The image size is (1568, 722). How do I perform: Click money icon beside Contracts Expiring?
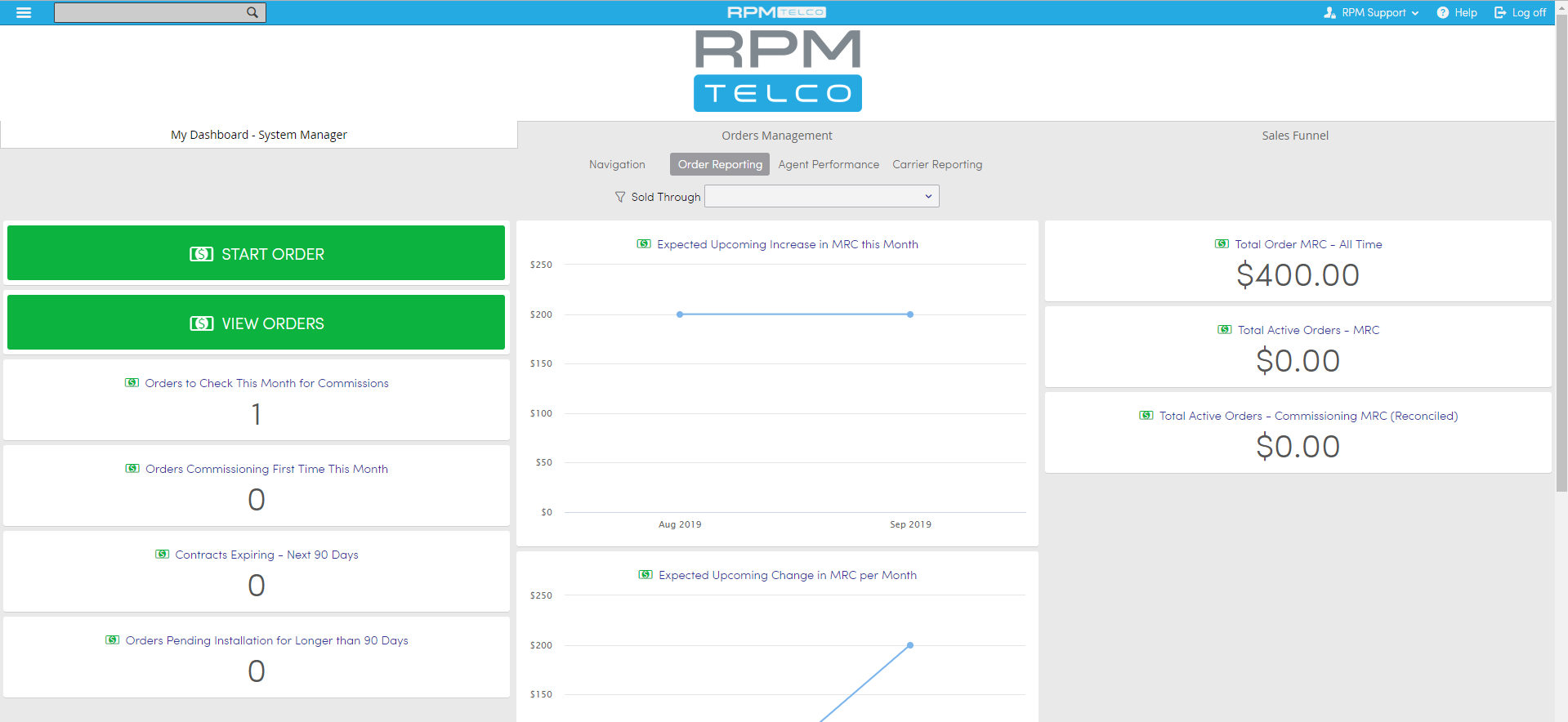coord(162,554)
